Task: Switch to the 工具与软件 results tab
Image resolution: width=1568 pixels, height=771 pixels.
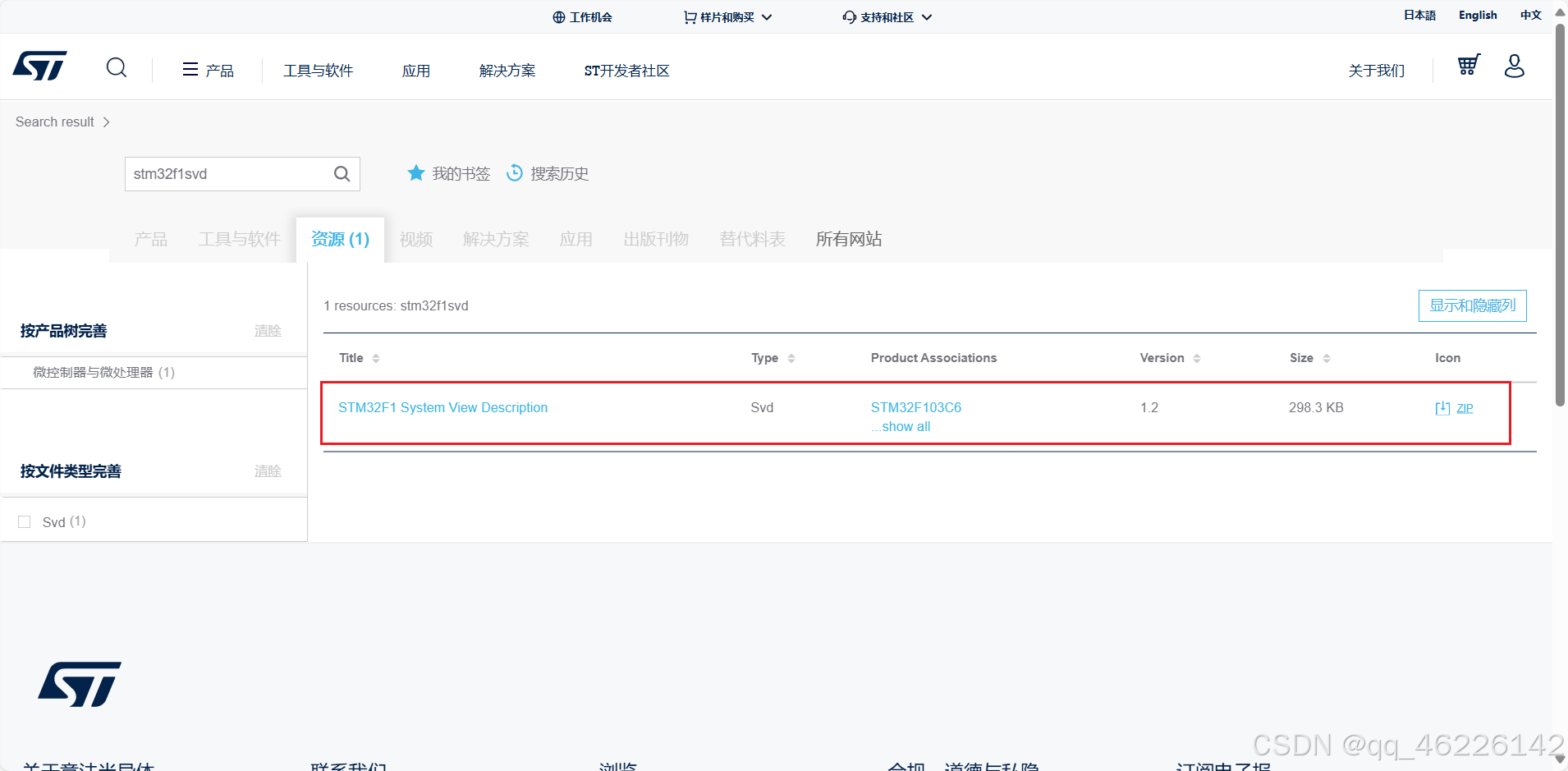Action: click(240, 239)
